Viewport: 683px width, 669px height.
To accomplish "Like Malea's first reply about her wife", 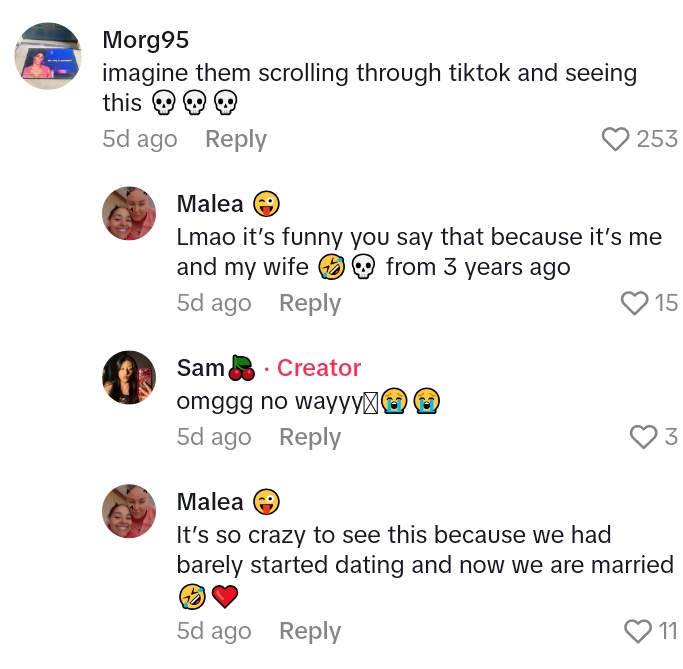I will tap(635, 303).
